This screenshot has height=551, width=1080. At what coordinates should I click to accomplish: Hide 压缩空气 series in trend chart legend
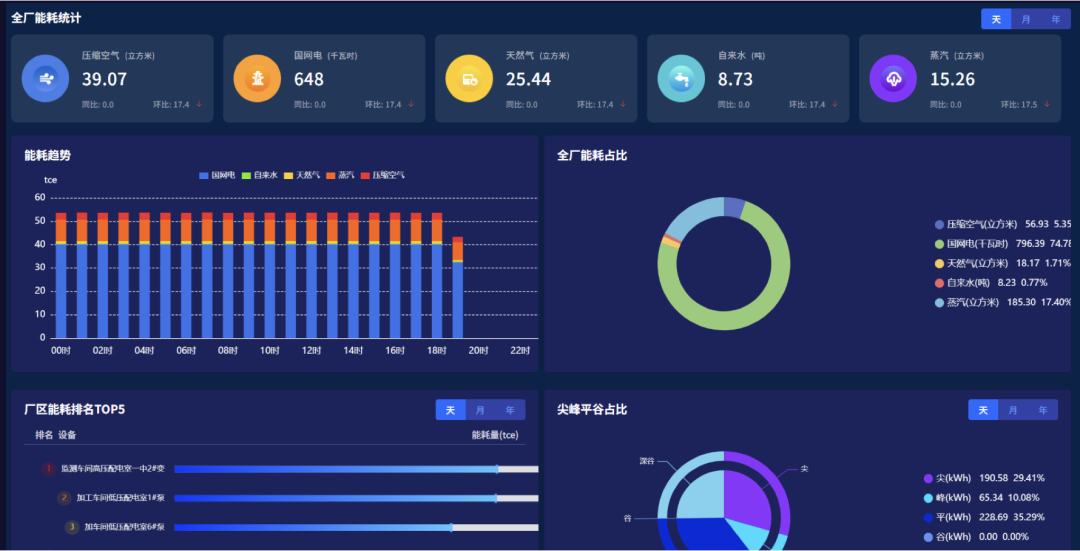tap(382, 175)
